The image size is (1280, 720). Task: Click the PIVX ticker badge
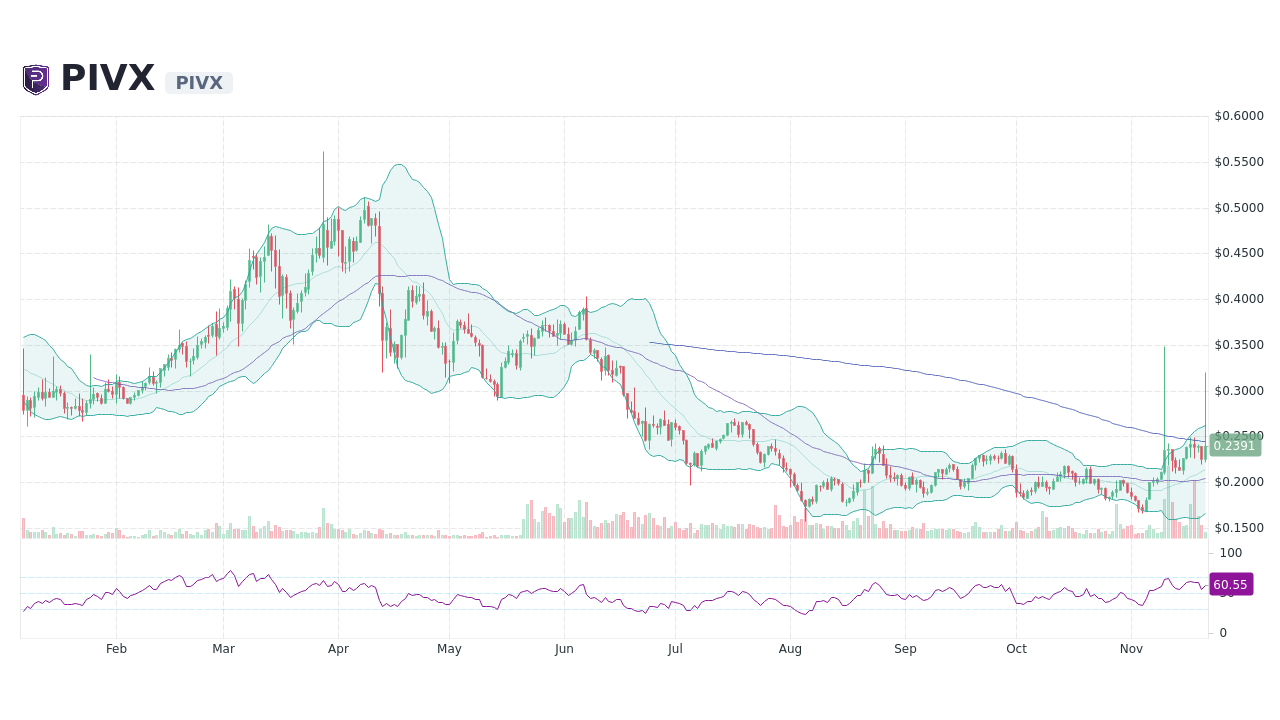(x=199, y=83)
